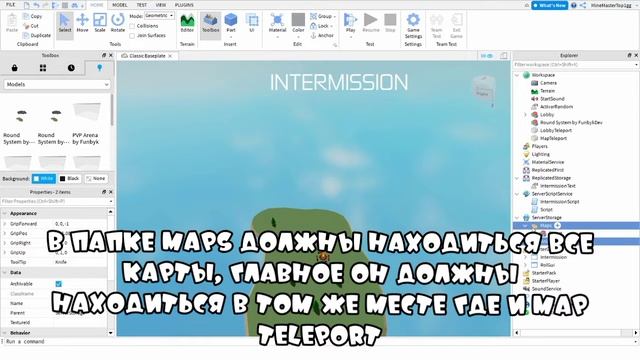Viewport: 640px width, 360px height.
Task: Switch to the PLUGINS ribbon tab
Action: 184,5
